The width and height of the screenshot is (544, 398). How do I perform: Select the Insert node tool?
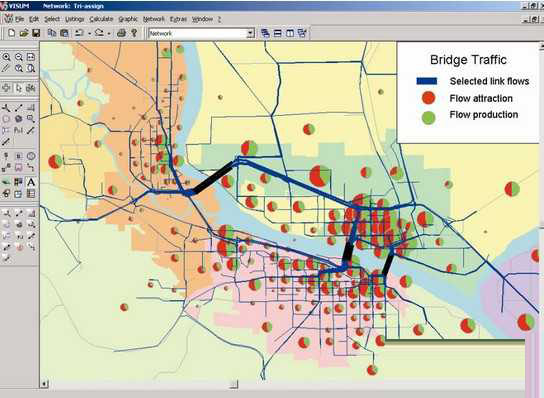(6, 108)
